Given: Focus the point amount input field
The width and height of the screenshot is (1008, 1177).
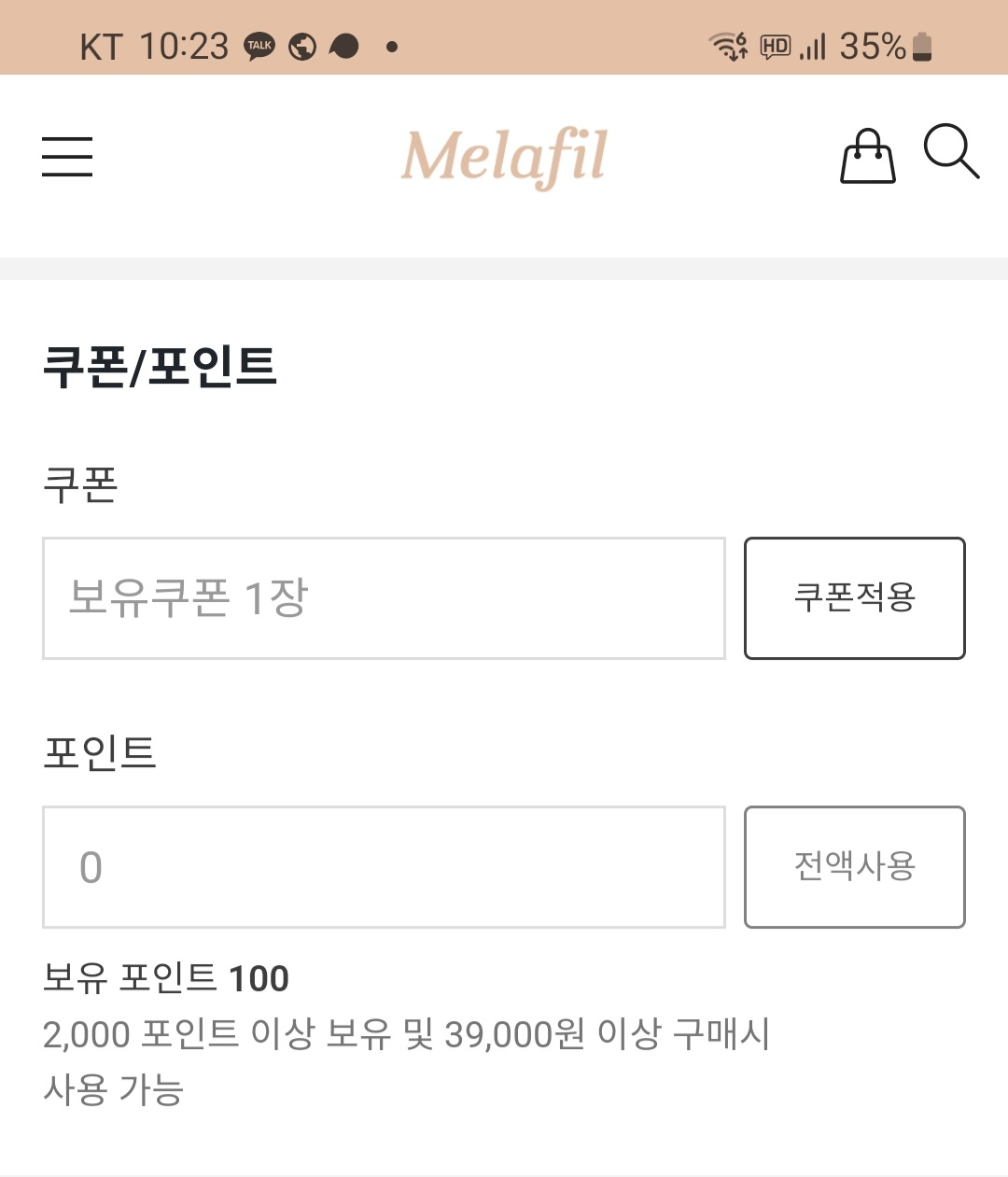Looking at the screenshot, I should pos(384,866).
